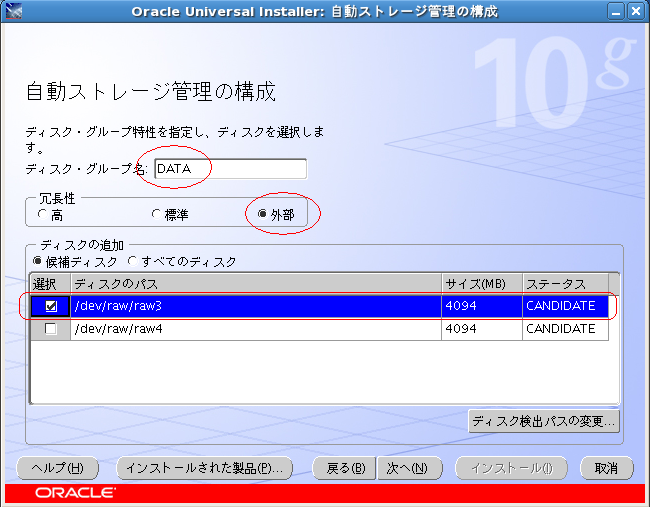Image resolution: width=650 pixels, height=507 pixels.
Task: Select the 外部 redundancy radio button
Action: click(262, 214)
